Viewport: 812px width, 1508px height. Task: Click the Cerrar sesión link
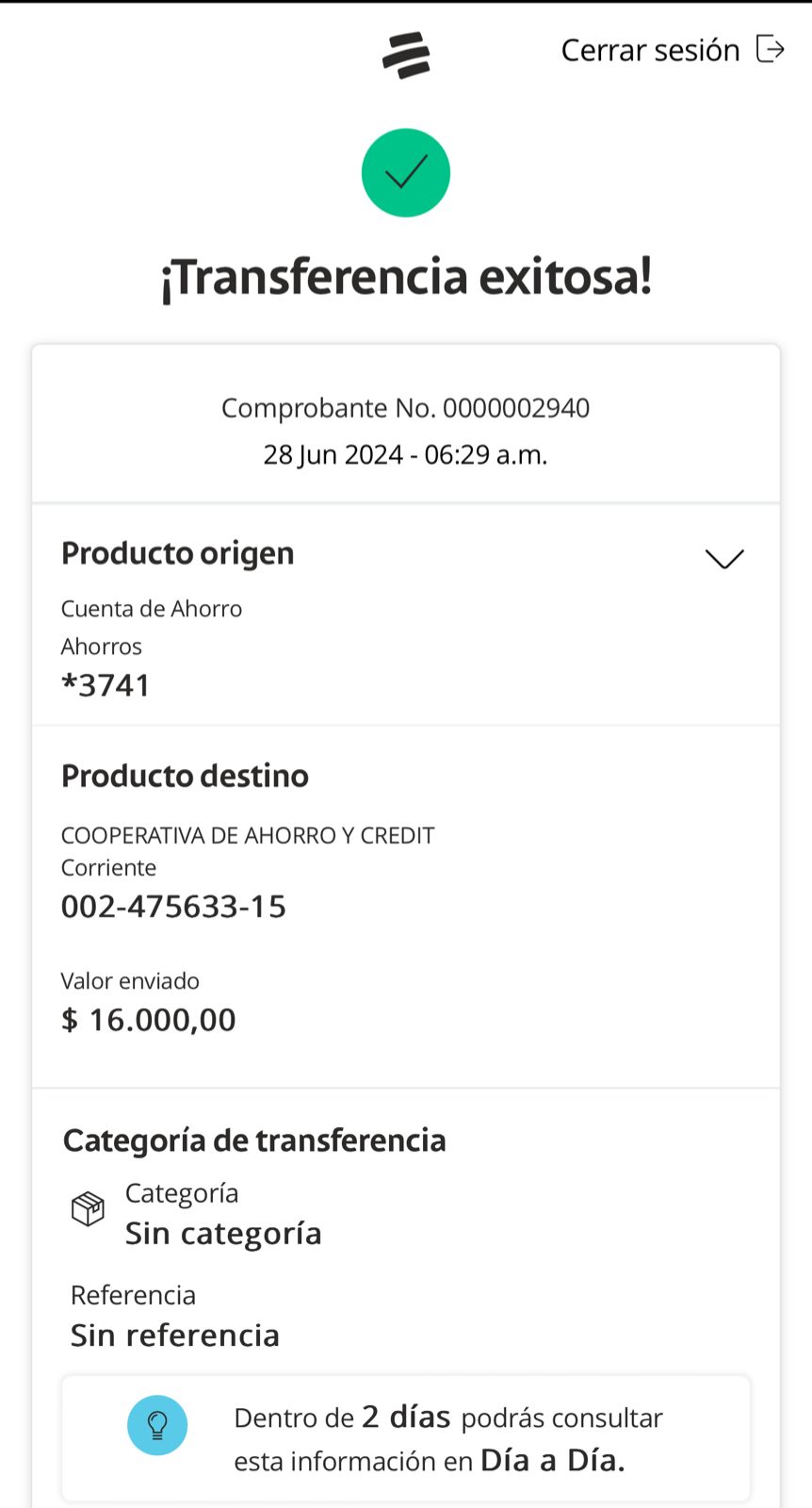tap(650, 50)
